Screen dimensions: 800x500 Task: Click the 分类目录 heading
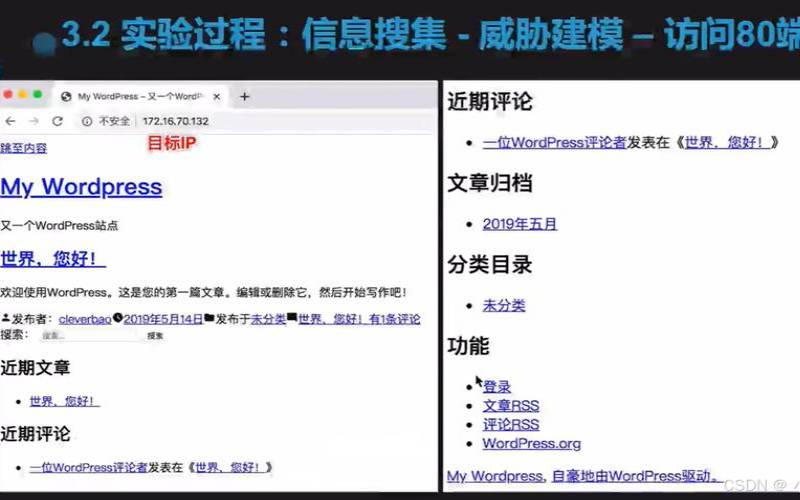(490, 265)
